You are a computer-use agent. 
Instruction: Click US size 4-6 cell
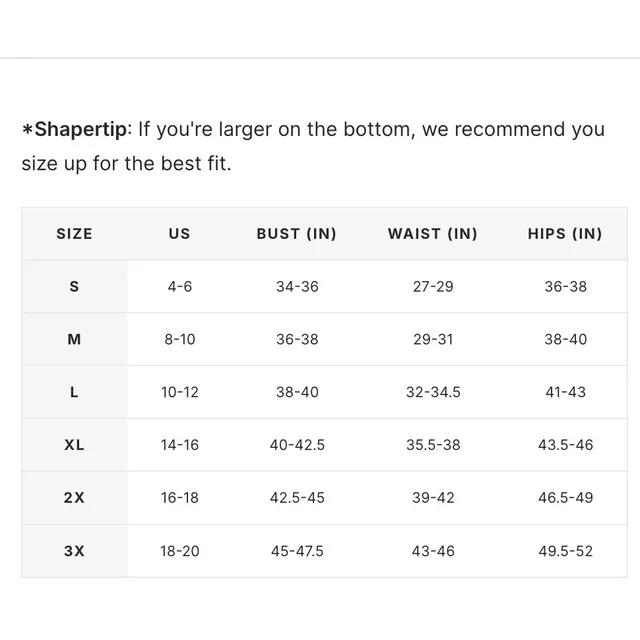(x=180, y=287)
